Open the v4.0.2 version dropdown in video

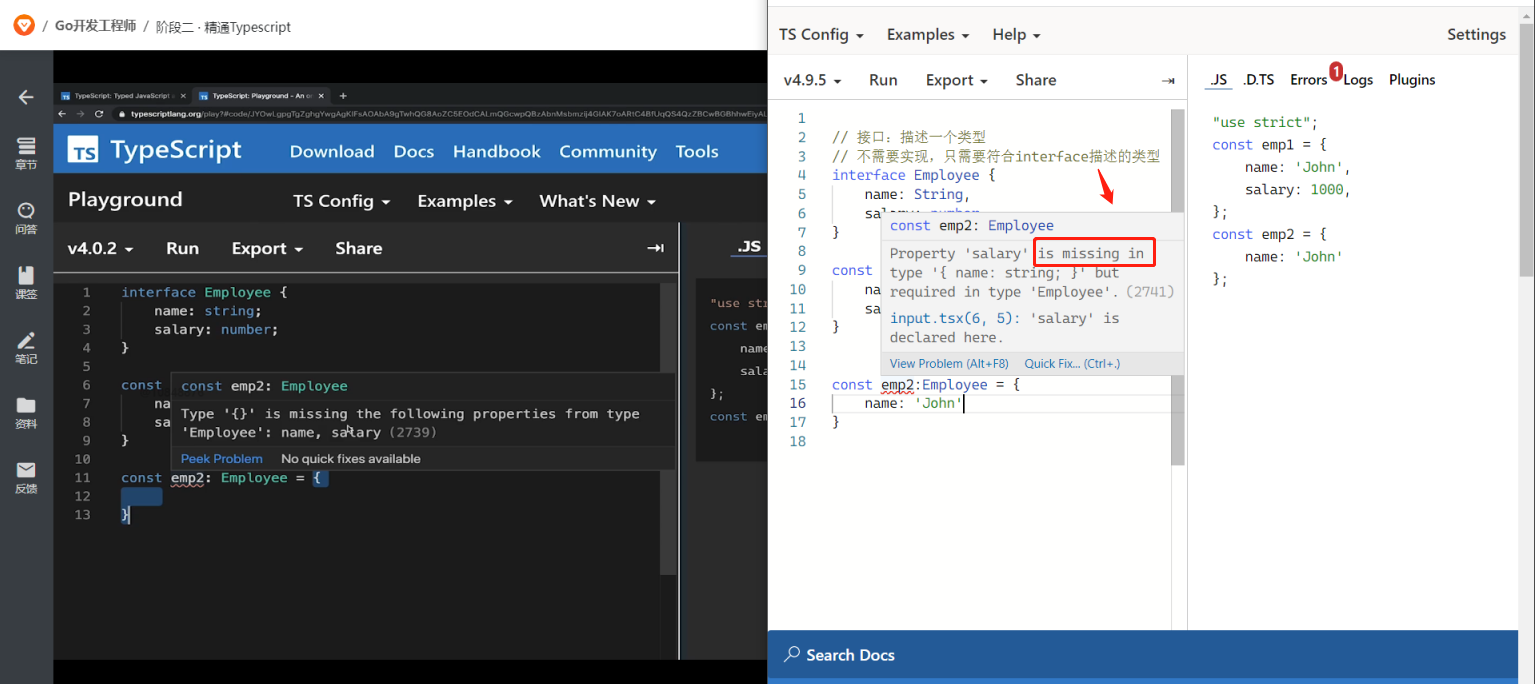[x=101, y=248]
